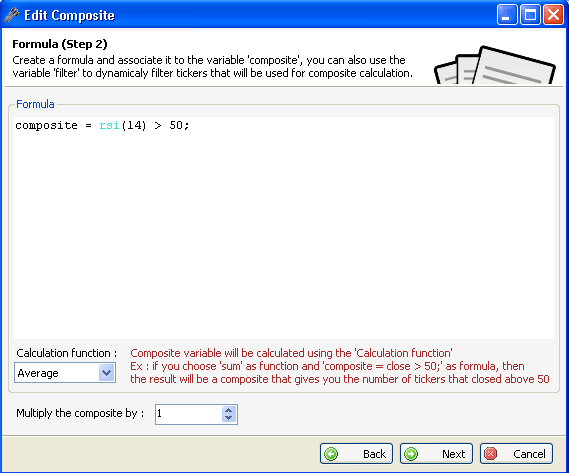Click the documents illustration in header
The height and width of the screenshot is (473, 569).
coord(495,65)
